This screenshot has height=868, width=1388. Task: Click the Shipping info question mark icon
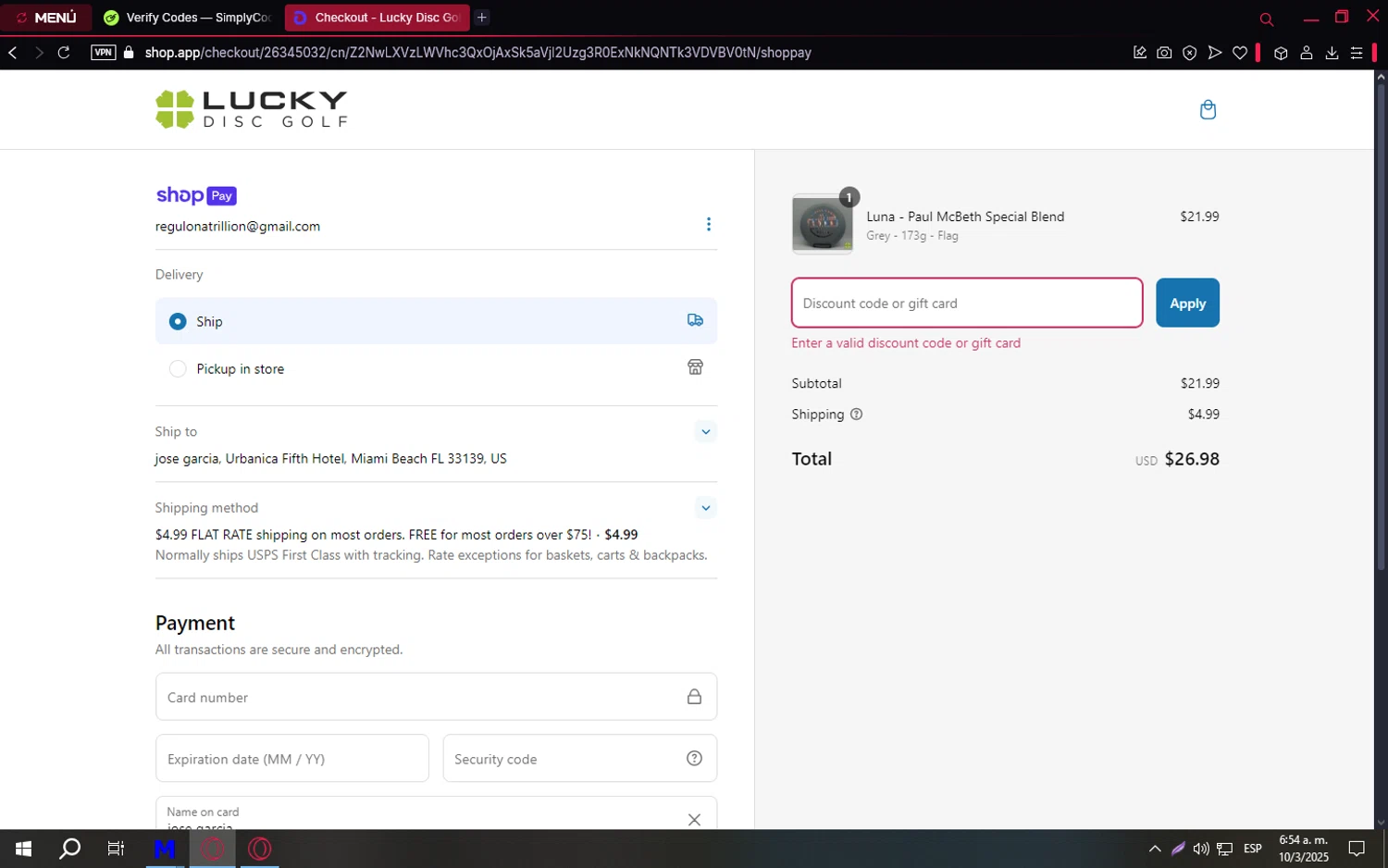856,415
